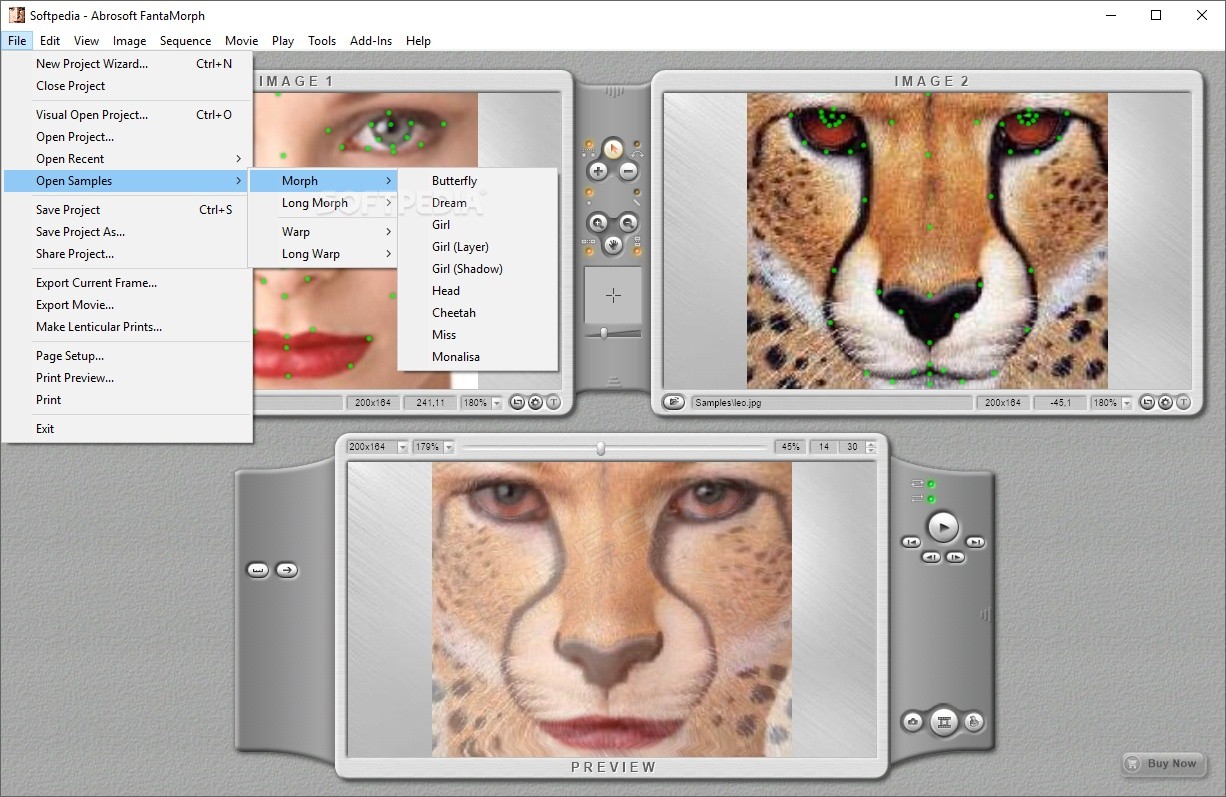Click the T icon in the Image 1 panel
Viewport: 1226px width, 797px height.
pos(553,402)
